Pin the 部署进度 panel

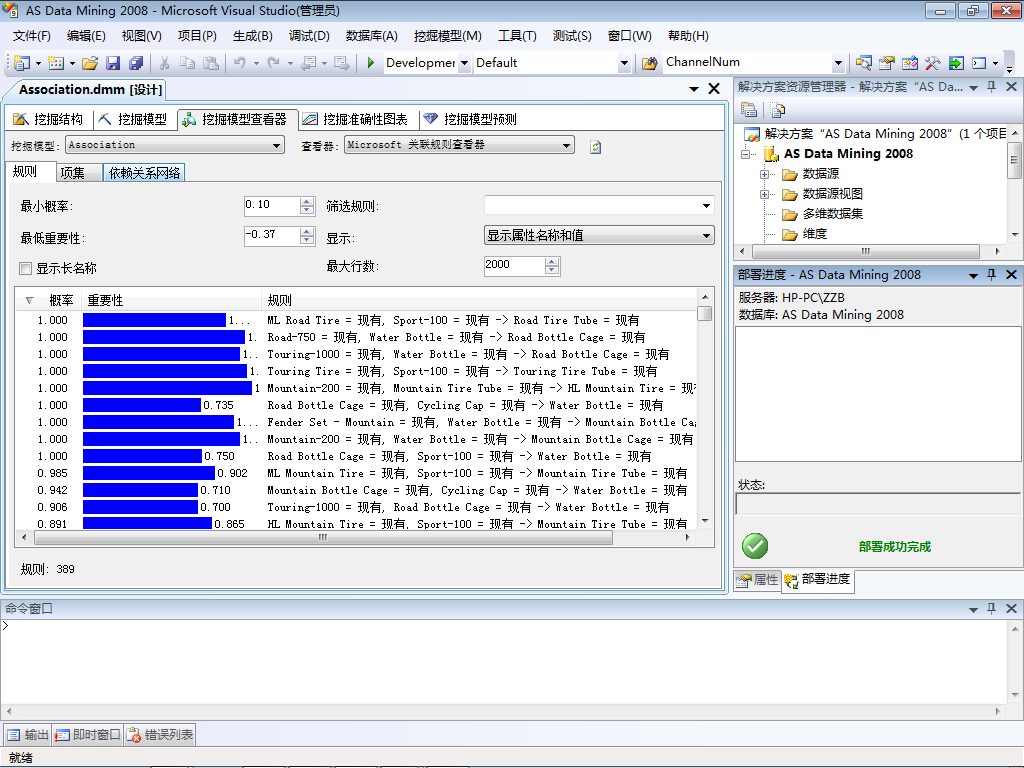[x=991, y=275]
